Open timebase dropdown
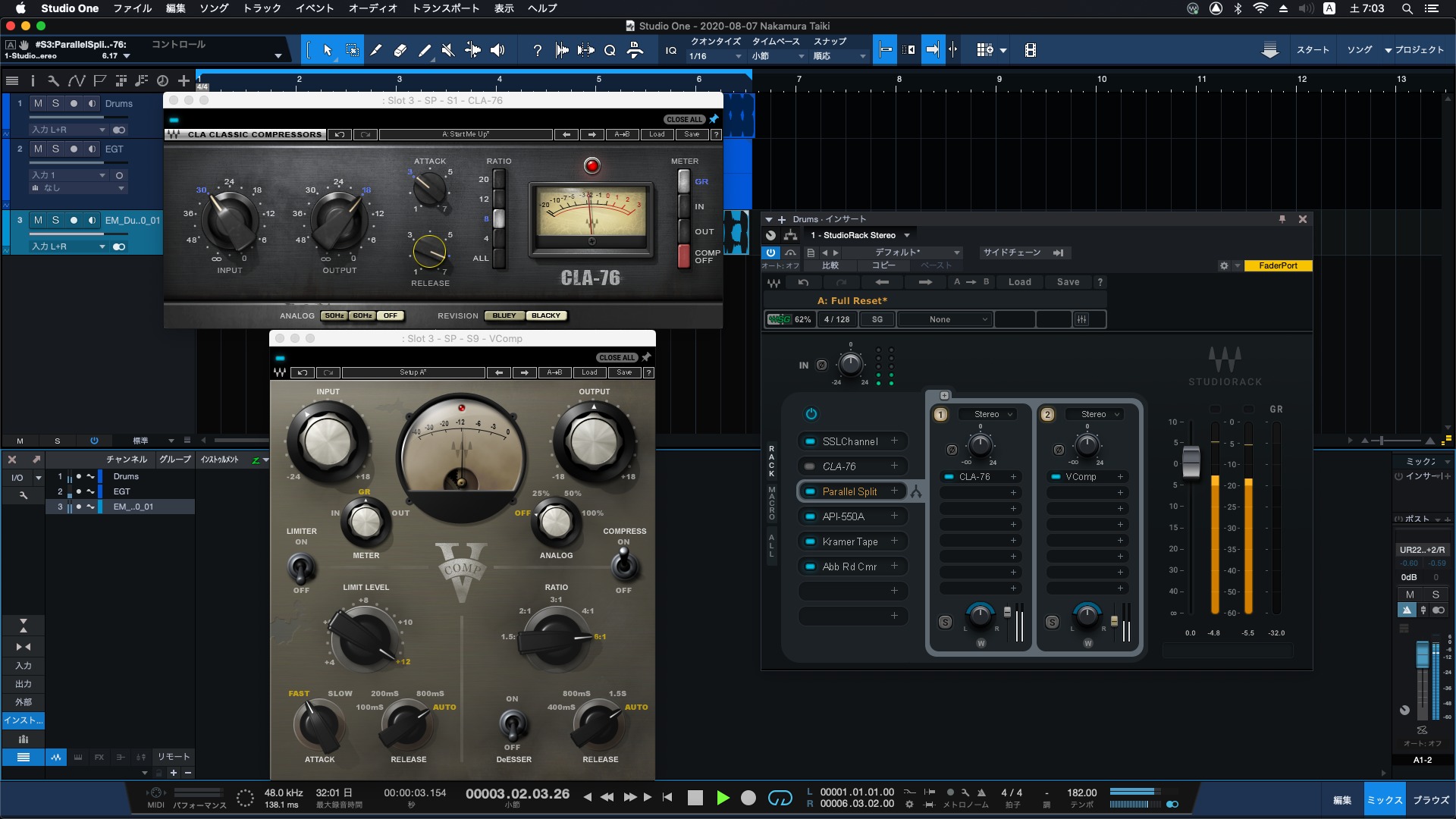The height and width of the screenshot is (819, 1456). click(x=777, y=56)
